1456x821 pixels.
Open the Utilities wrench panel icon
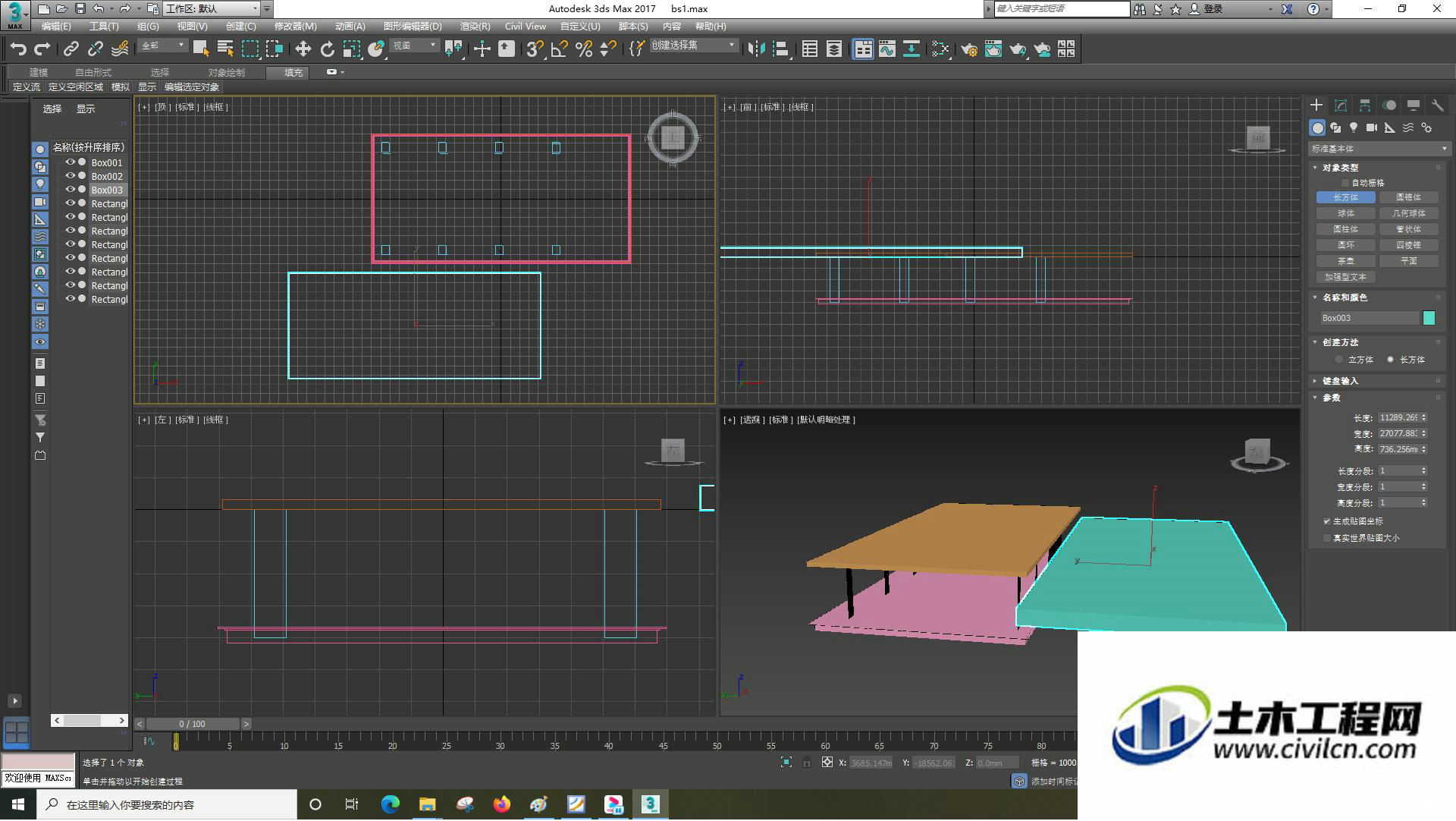[1438, 105]
